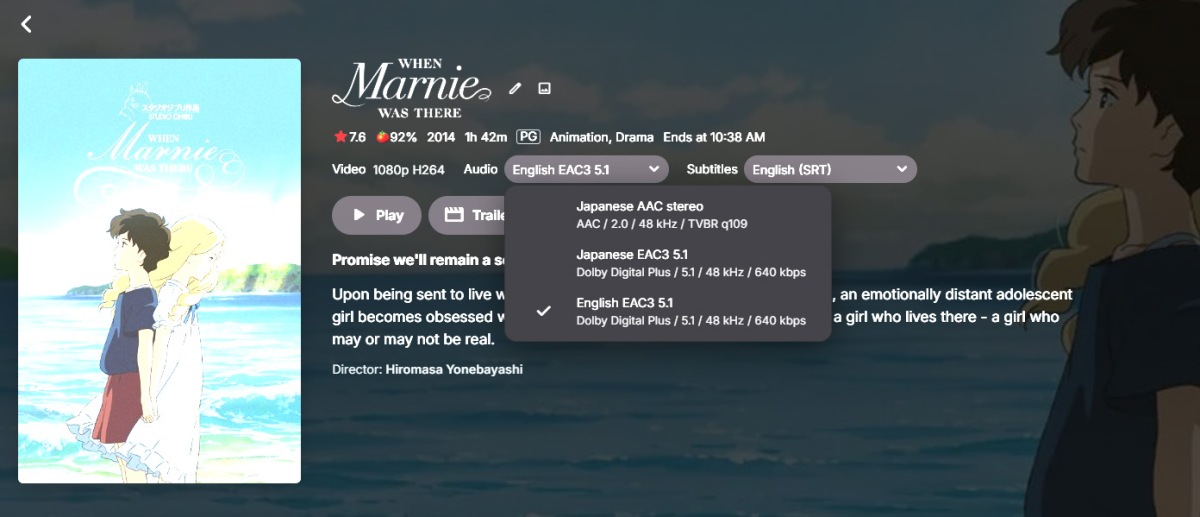Click the Video 1080p H264 info
The height and width of the screenshot is (517, 1200).
click(388, 170)
